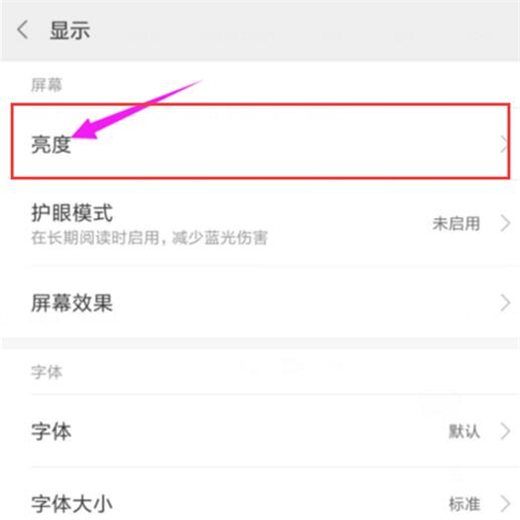520x520 pixels.
Task: Click the chevron beside 未启用
Action: [505, 223]
